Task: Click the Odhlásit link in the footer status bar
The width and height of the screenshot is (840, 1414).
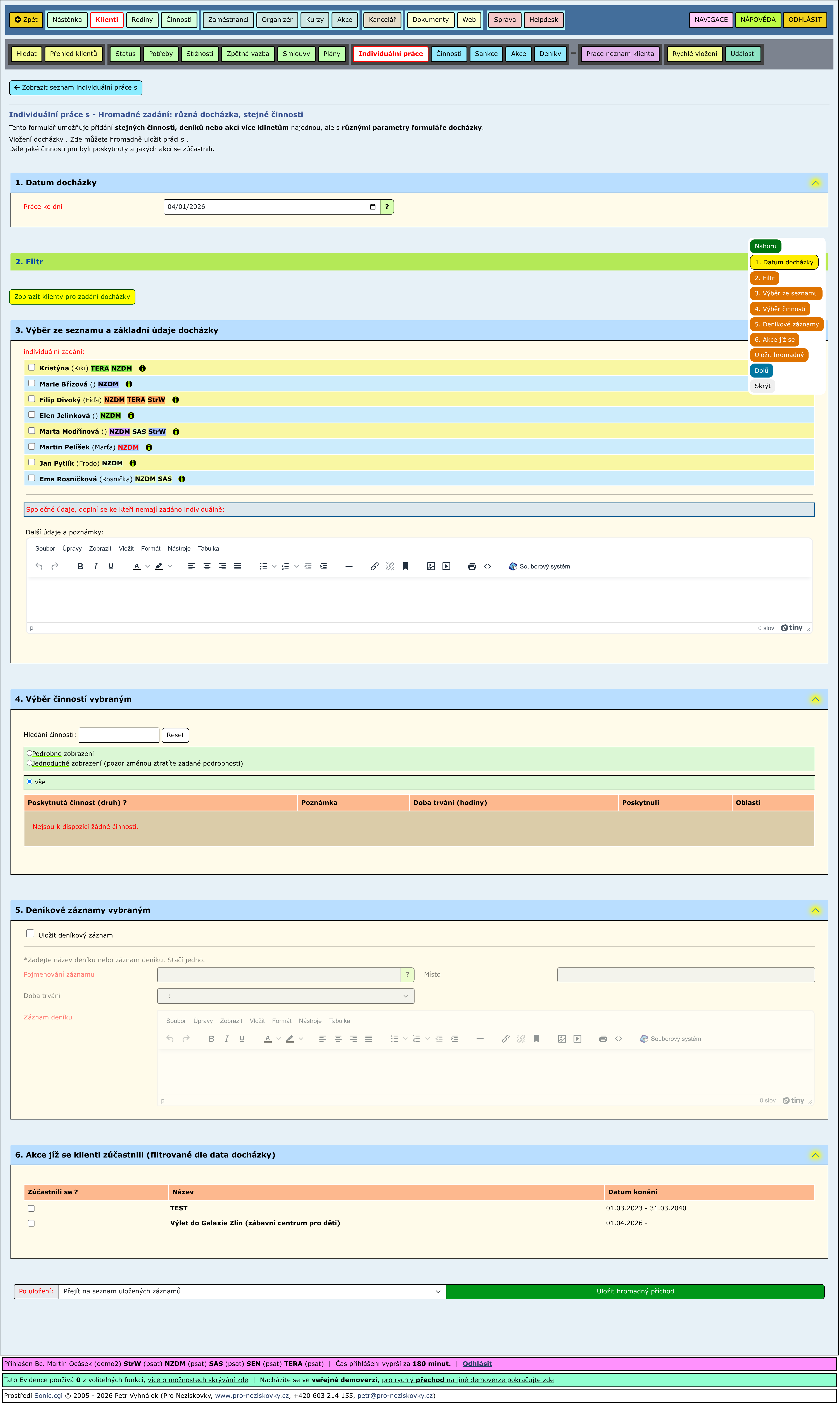Action: tap(477, 1364)
